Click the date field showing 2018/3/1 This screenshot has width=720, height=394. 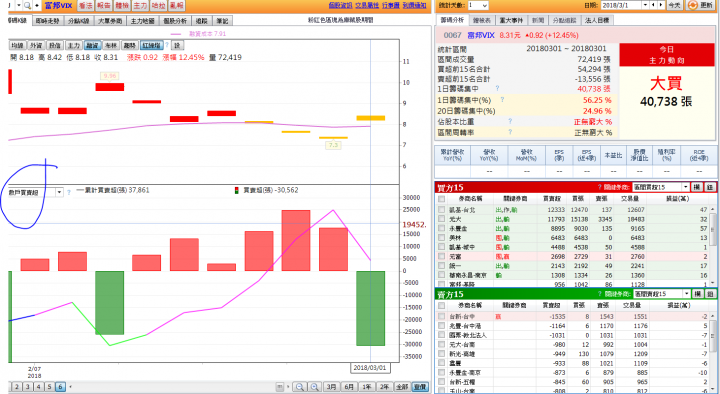[620, 6]
